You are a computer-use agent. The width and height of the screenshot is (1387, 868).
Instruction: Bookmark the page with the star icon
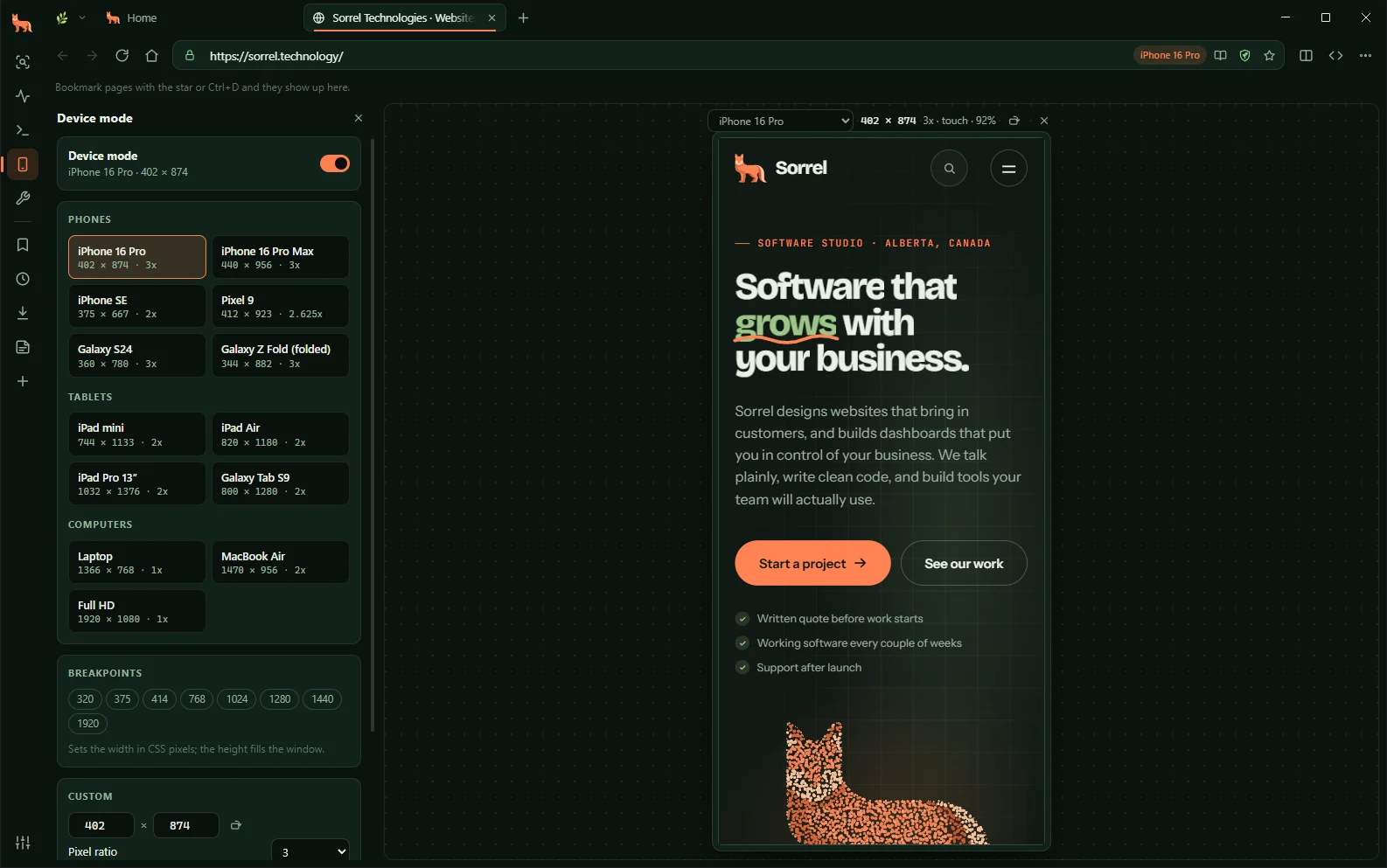(1269, 55)
